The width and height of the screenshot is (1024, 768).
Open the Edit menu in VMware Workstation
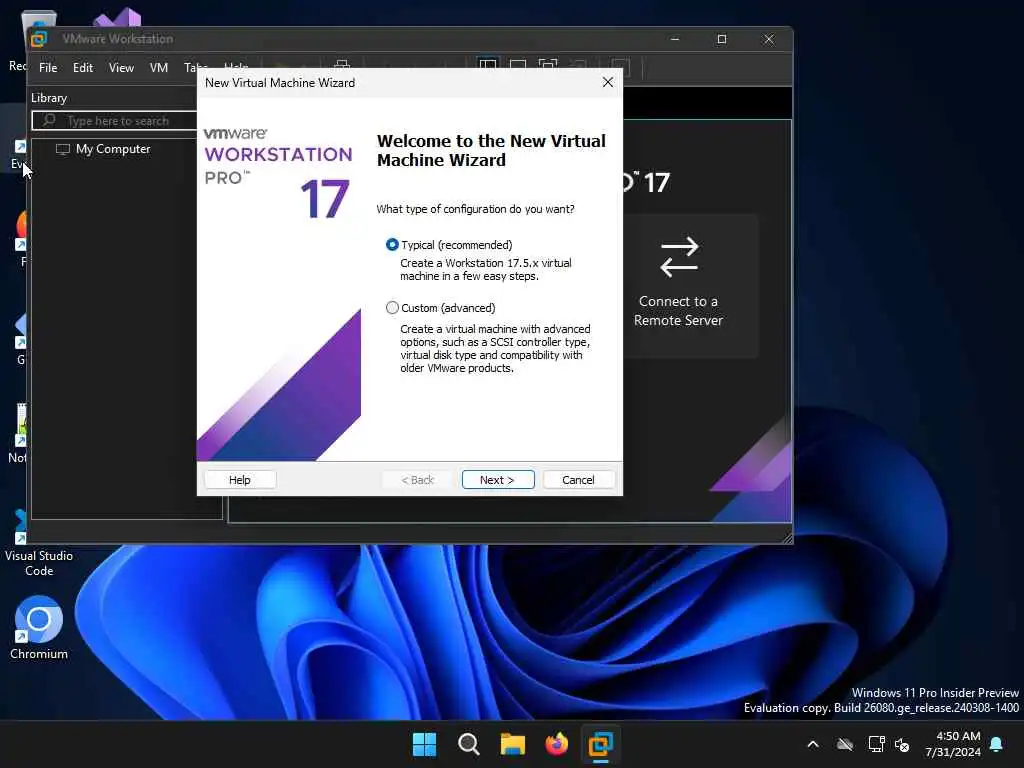[x=83, y=67]
